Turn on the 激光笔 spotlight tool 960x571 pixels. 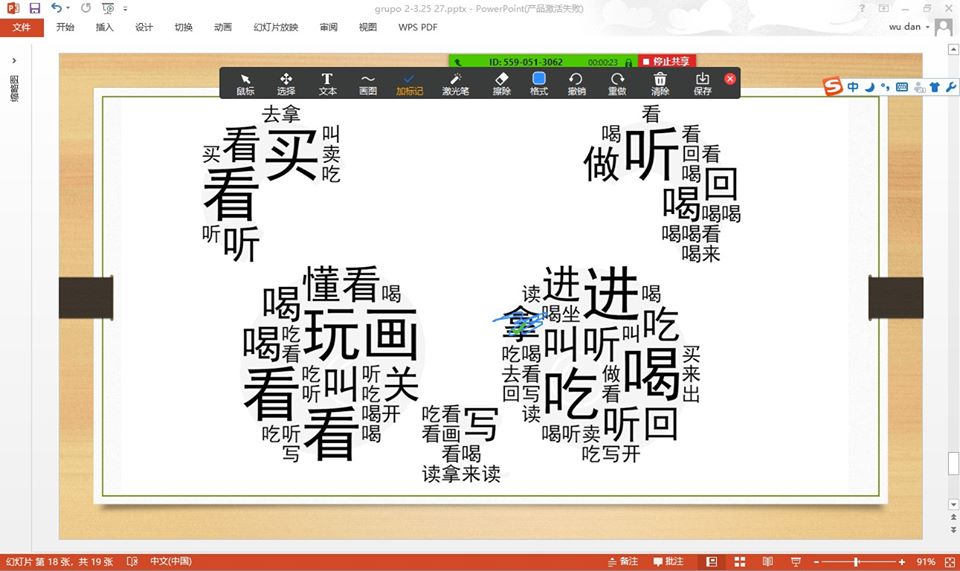(456, 84)
